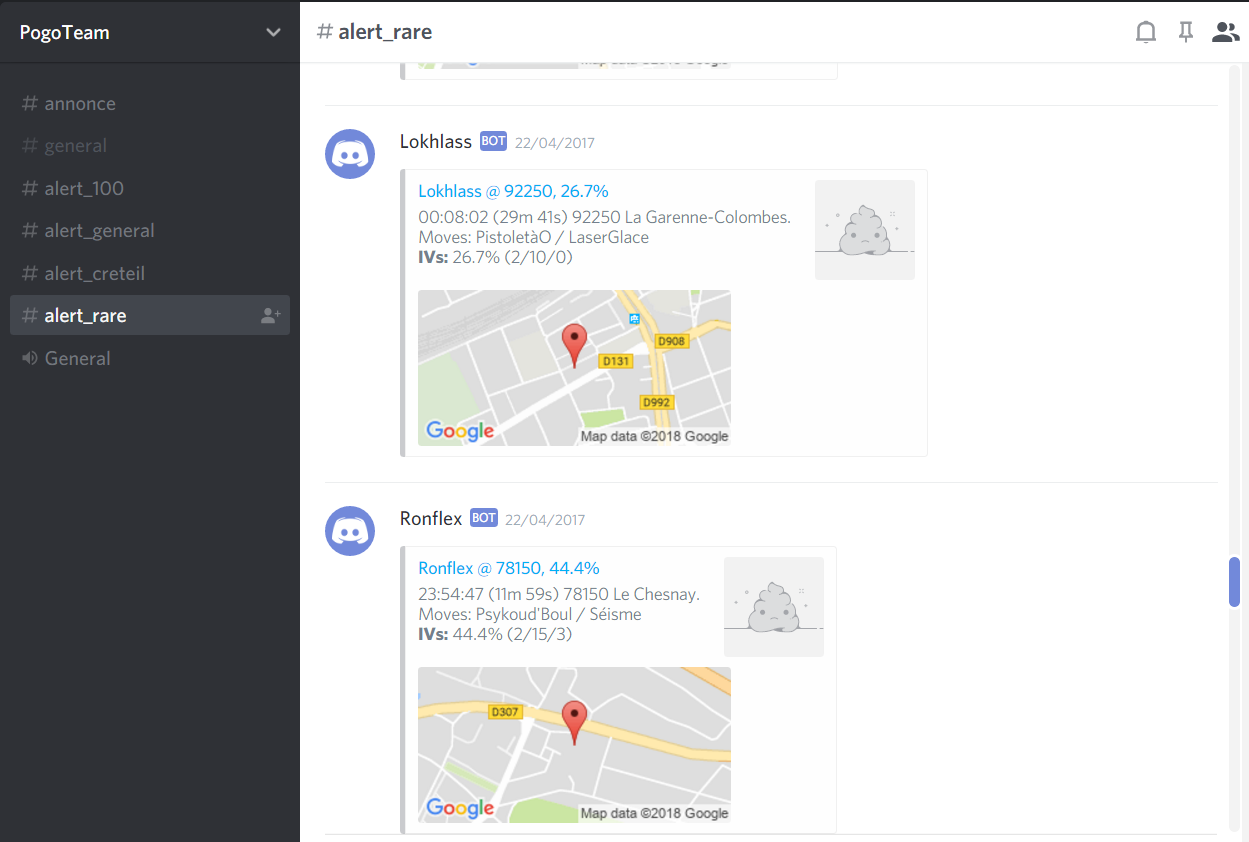This screenshot has width=1249, height=842.
Task: Click text 'Moves: Psykoud'Boul / Séisme'
Action: tap(530, 614)
